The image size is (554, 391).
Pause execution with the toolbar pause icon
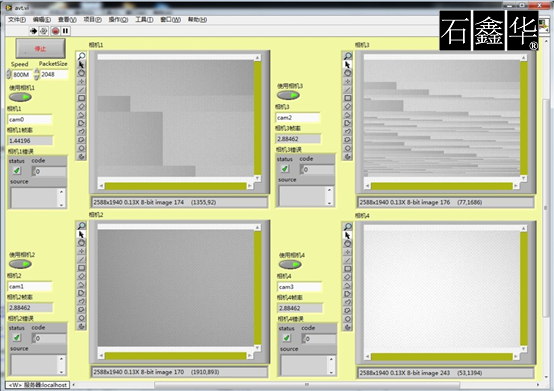point(65,31)
